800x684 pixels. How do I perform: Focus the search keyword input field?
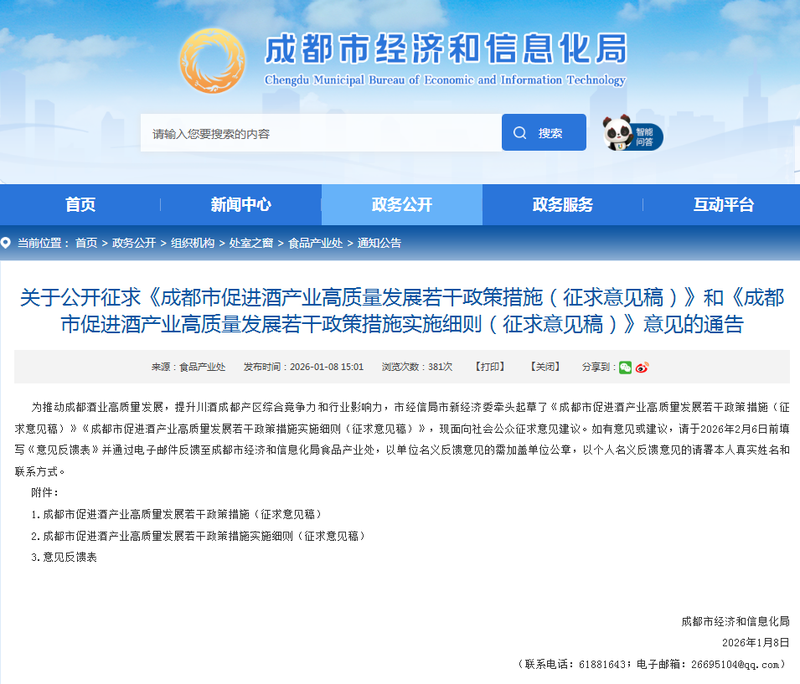320,133
